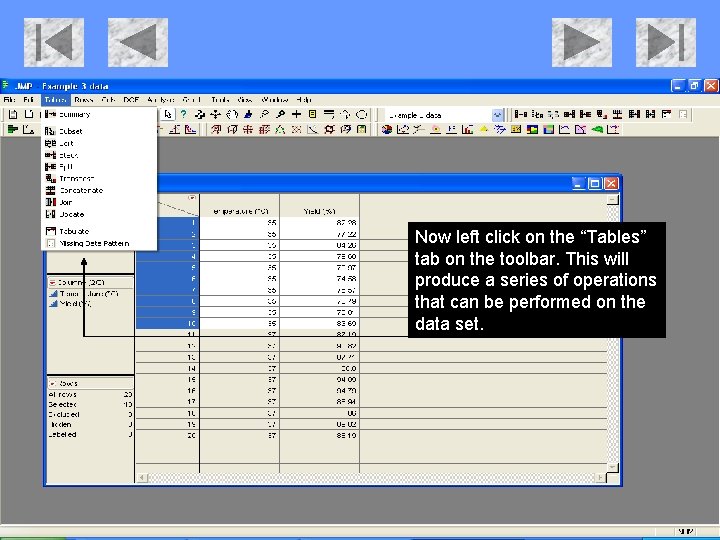Click the New Data Table toolbar icon
The height and width of the screenshot is (540, 720).
pyautogui.click(x=13, y=114)
